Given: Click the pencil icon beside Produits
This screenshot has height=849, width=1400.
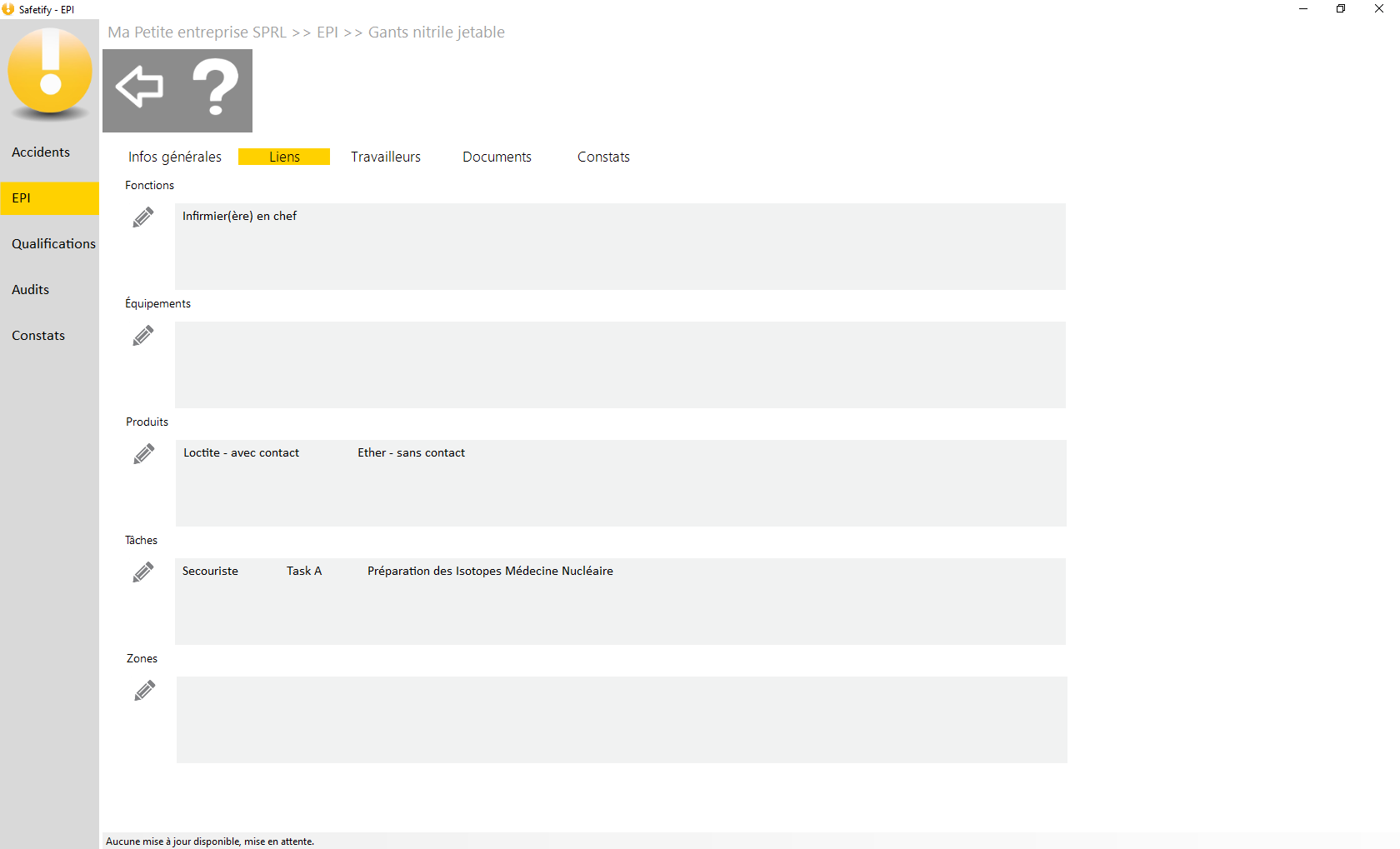Looking at the screenshot, I should pos(144,454).
